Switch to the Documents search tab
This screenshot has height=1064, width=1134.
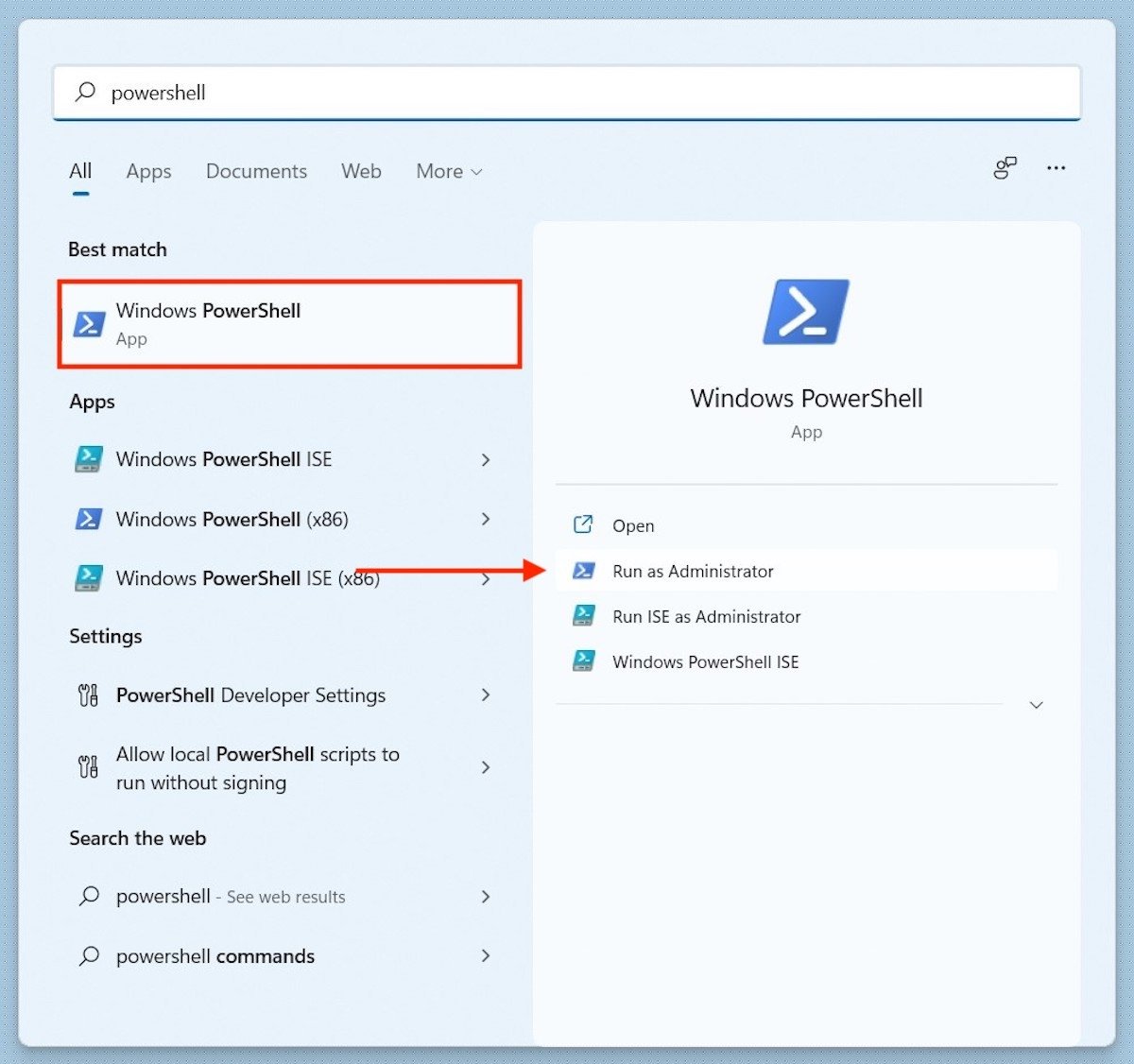(x=256, y=171)
